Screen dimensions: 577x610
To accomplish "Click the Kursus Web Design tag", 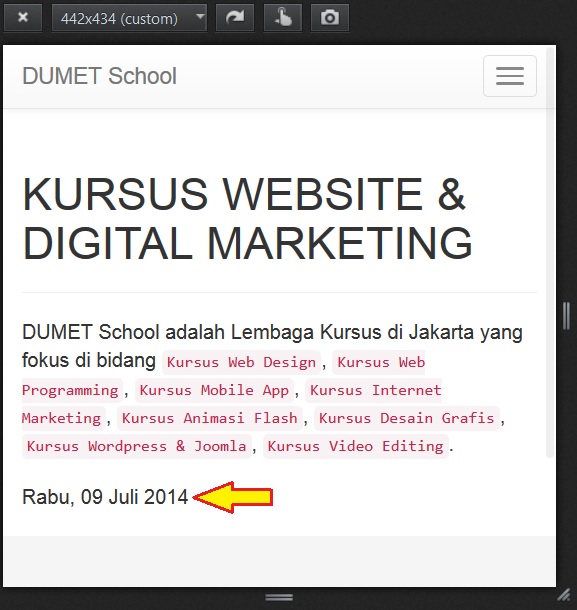I will click(241, 362).
